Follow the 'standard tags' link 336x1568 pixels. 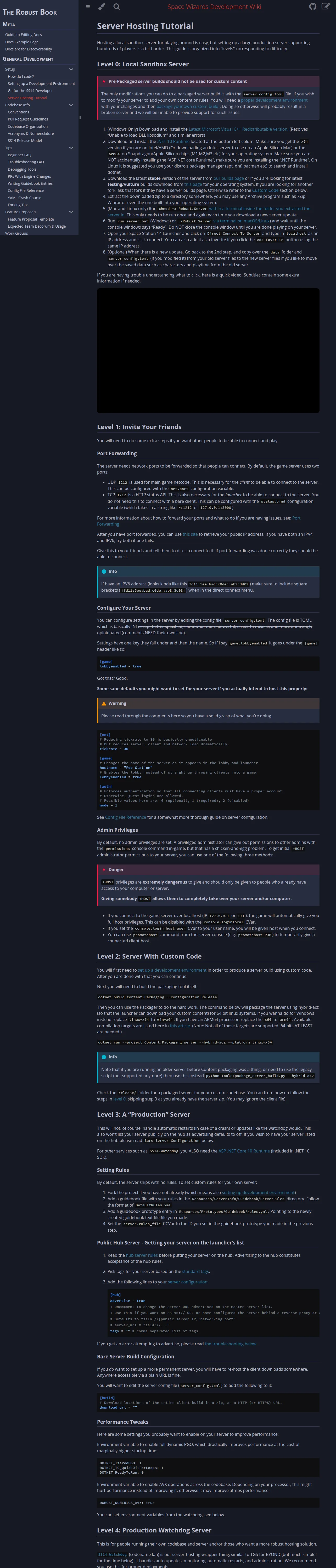[195, 1272]
